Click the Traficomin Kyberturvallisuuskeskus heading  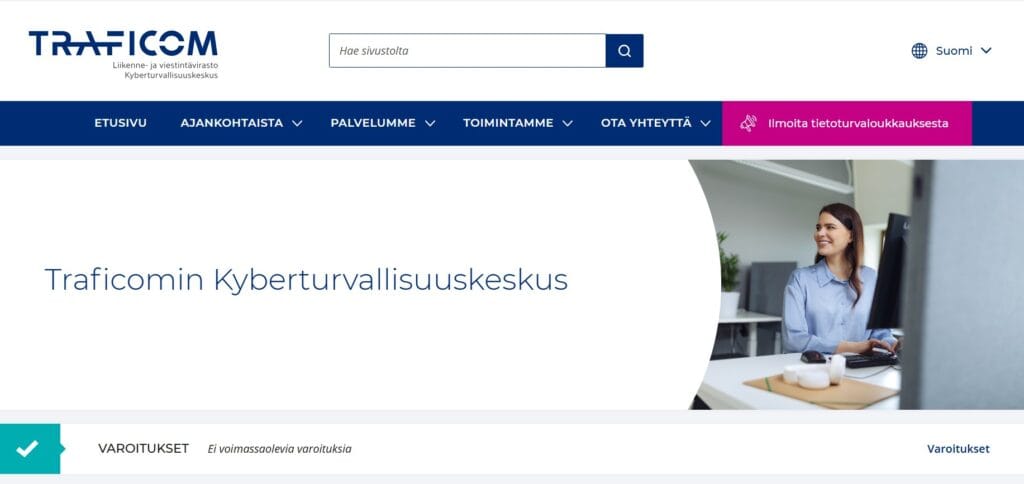[x=306, y=280]
